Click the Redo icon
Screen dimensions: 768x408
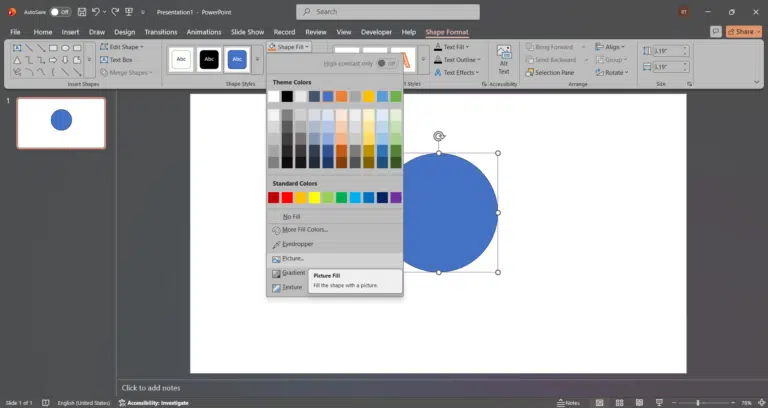click(115, 12)
